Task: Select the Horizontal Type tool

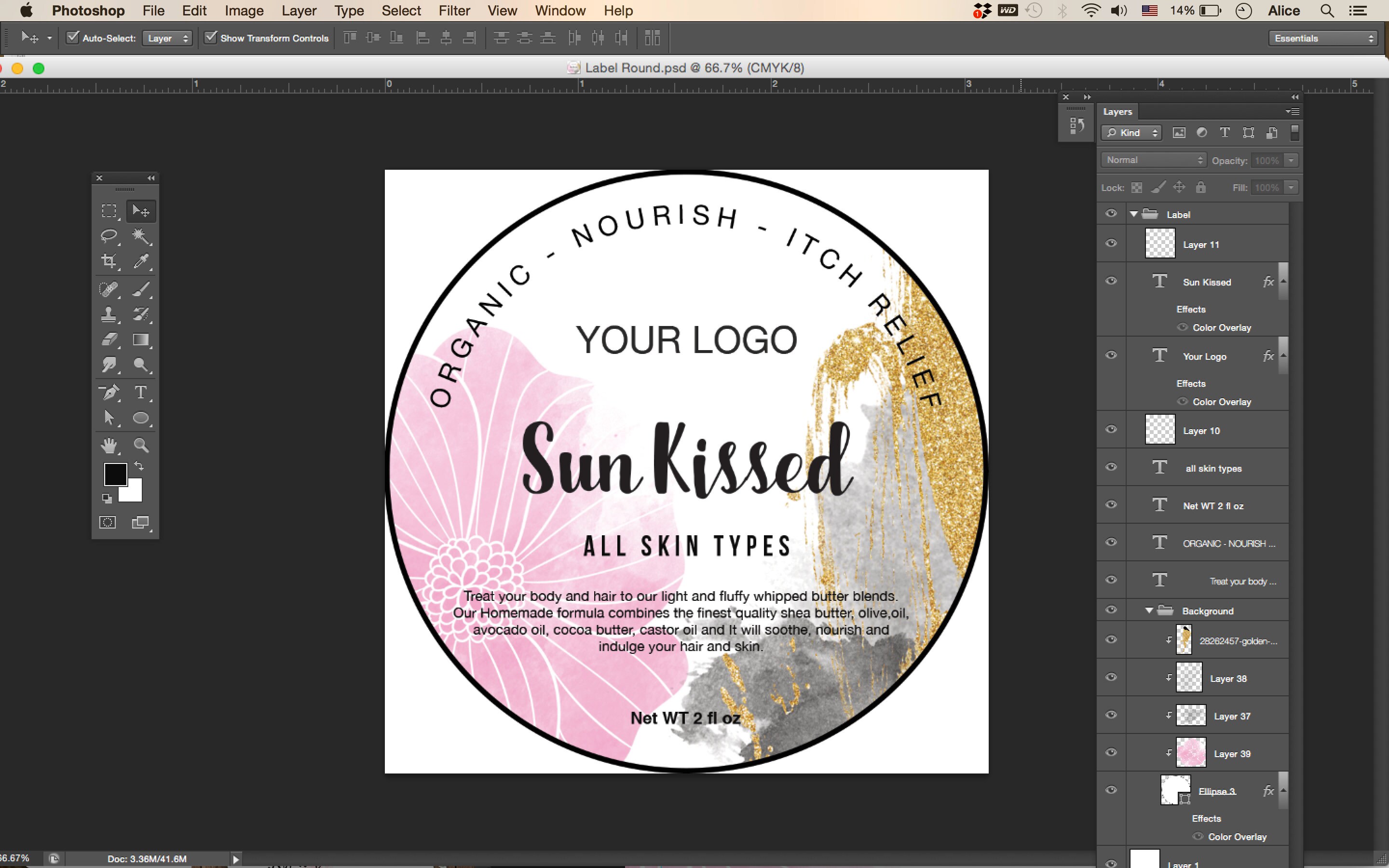Action: (x=141, y=392)
